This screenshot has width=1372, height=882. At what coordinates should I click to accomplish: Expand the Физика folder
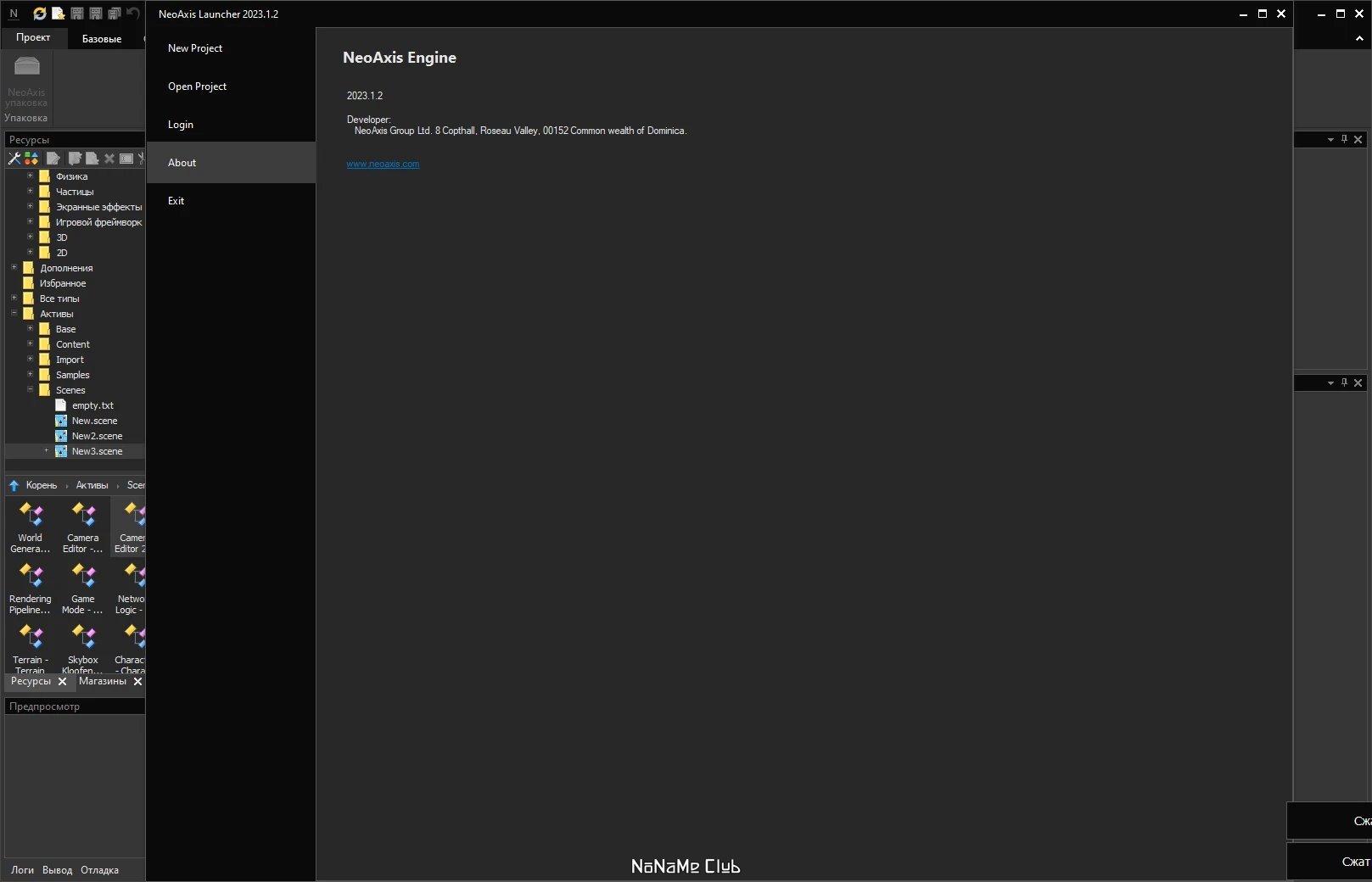pyautogui.click(x=30, y=176)
